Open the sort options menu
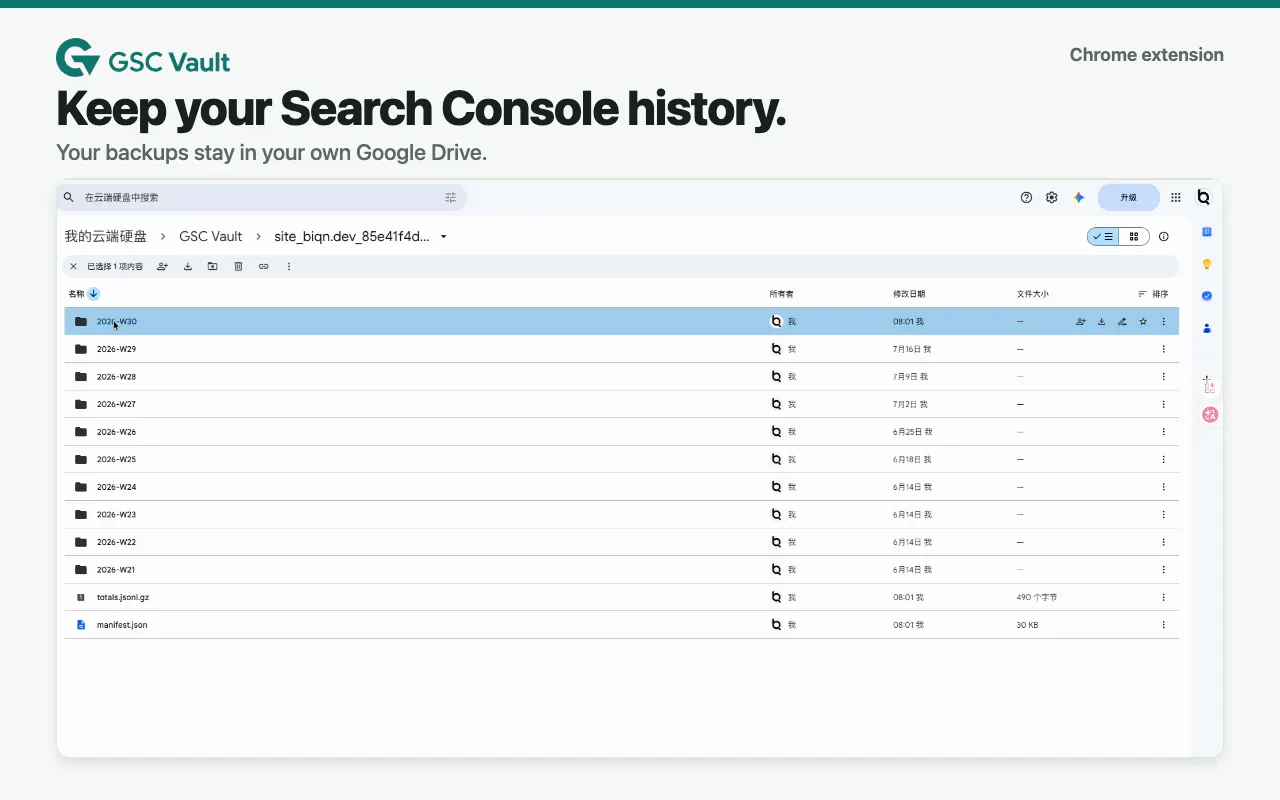Screen dimensions: 1280x800 coord(1153,294)
